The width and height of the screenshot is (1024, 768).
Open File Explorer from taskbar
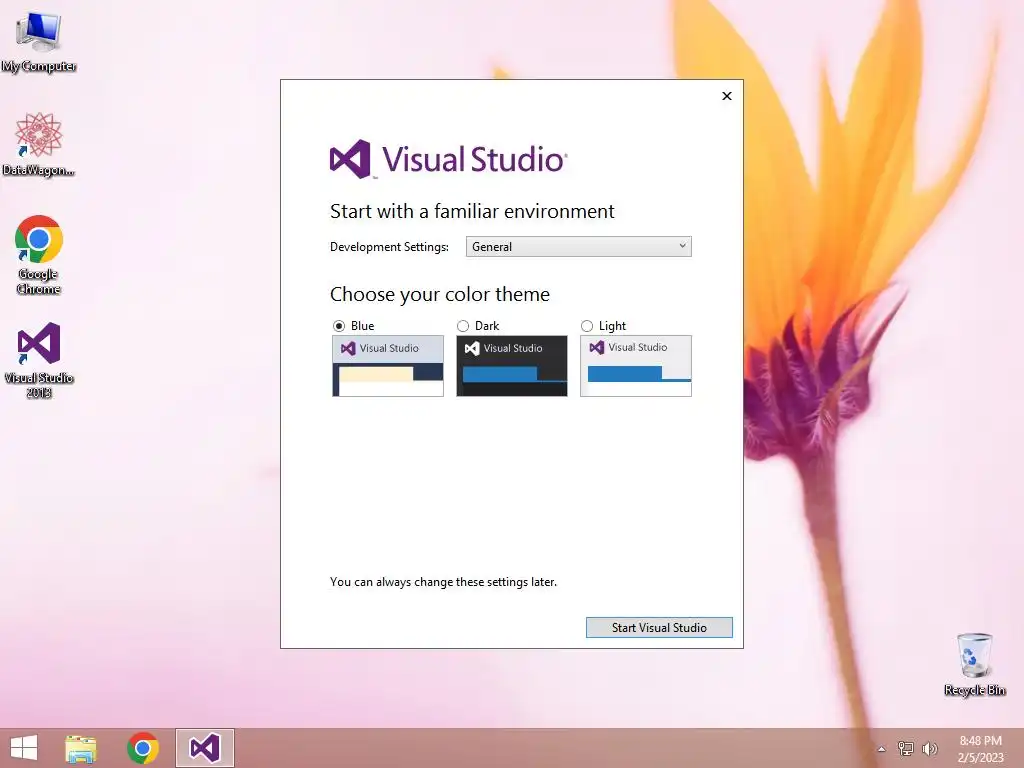pos(81,748)
